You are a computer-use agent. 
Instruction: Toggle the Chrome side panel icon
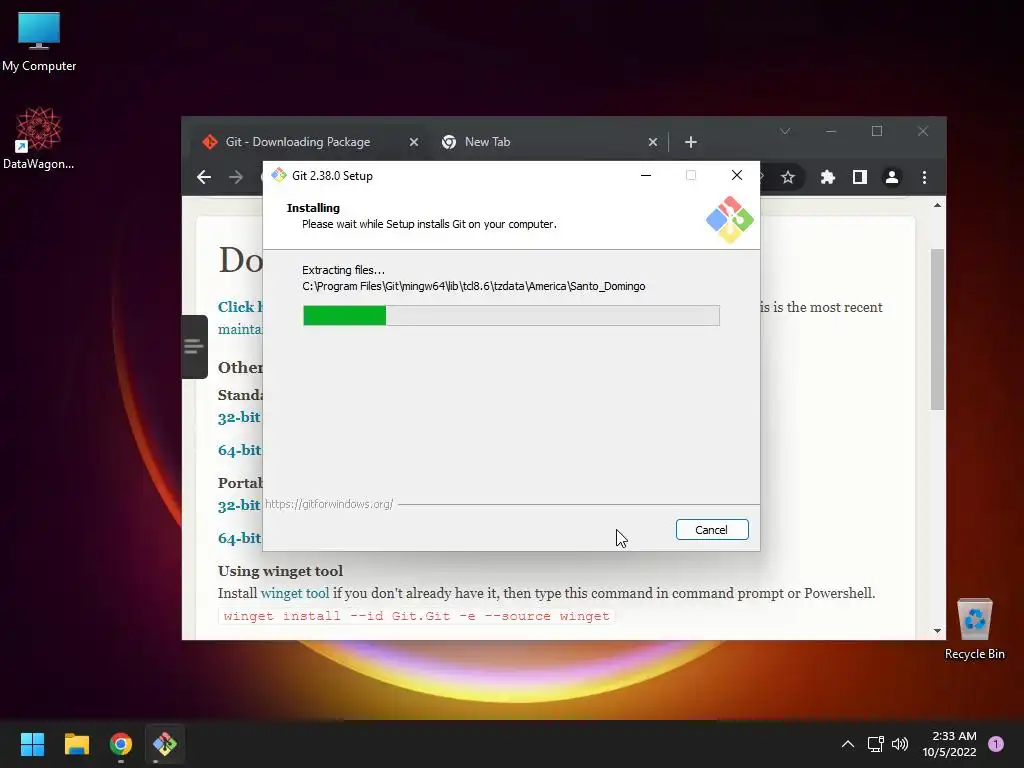(x=860, y=177)
